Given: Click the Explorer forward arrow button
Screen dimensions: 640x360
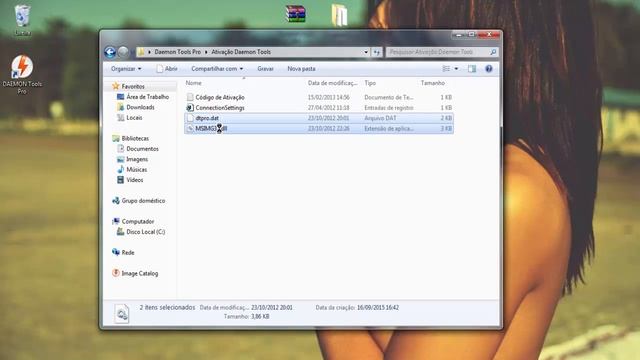Looking at the screenshot, I should (x=122, y=52).
